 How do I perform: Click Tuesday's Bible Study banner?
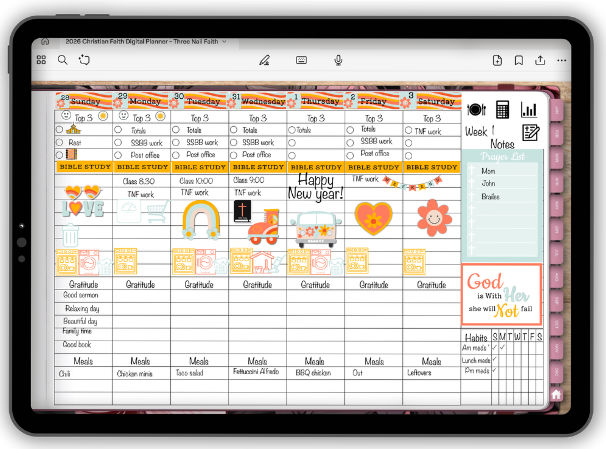coord(200,168)
